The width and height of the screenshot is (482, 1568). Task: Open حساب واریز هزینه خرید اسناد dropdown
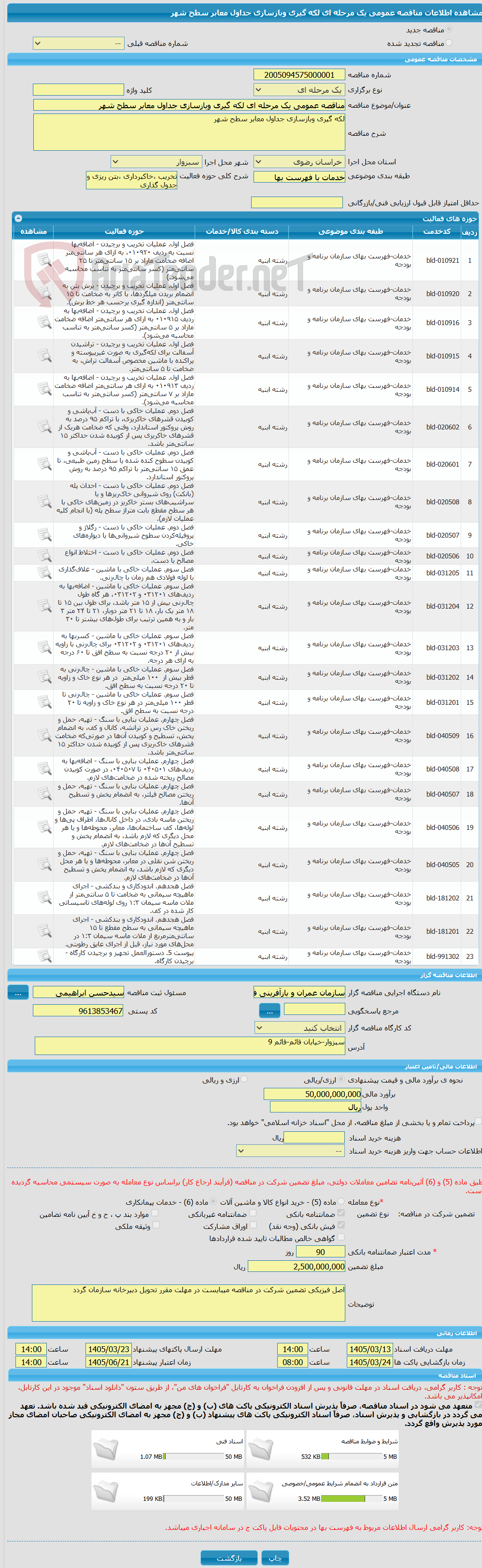[x=290, y=1151]
